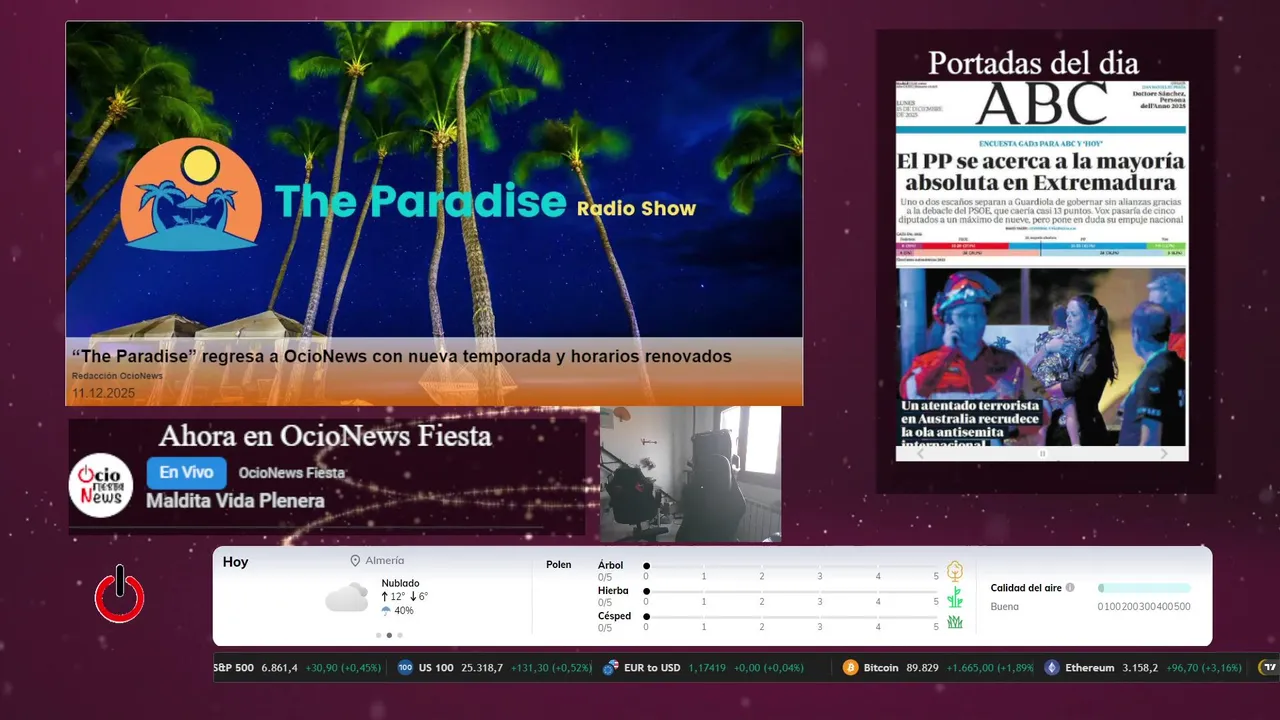Open The Paradise regresa a OcioNews headline

(402, 356)
